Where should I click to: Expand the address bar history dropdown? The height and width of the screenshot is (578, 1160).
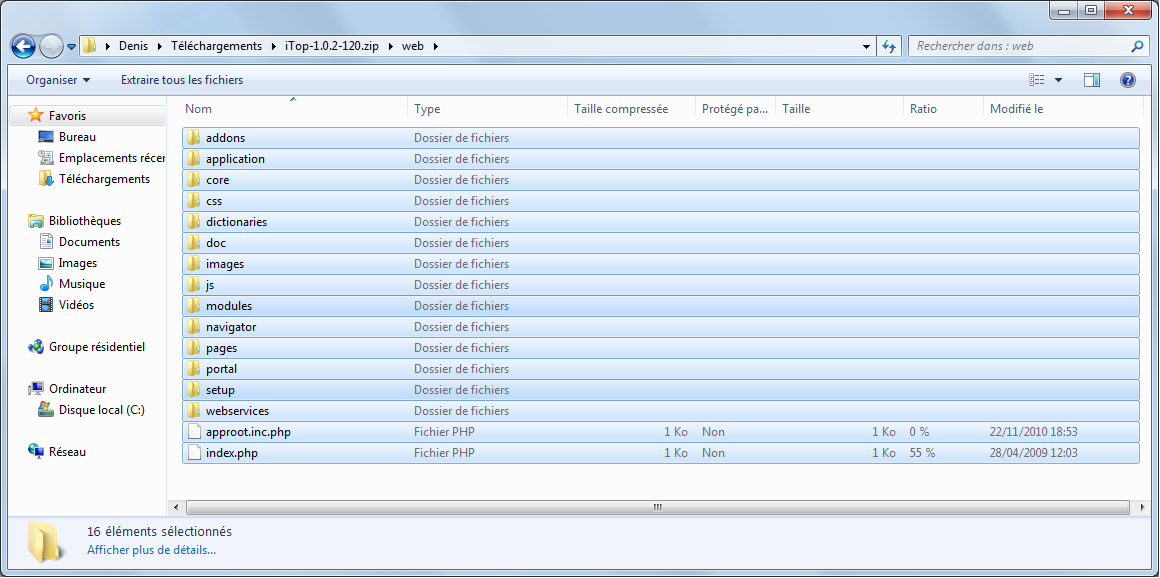866,46
